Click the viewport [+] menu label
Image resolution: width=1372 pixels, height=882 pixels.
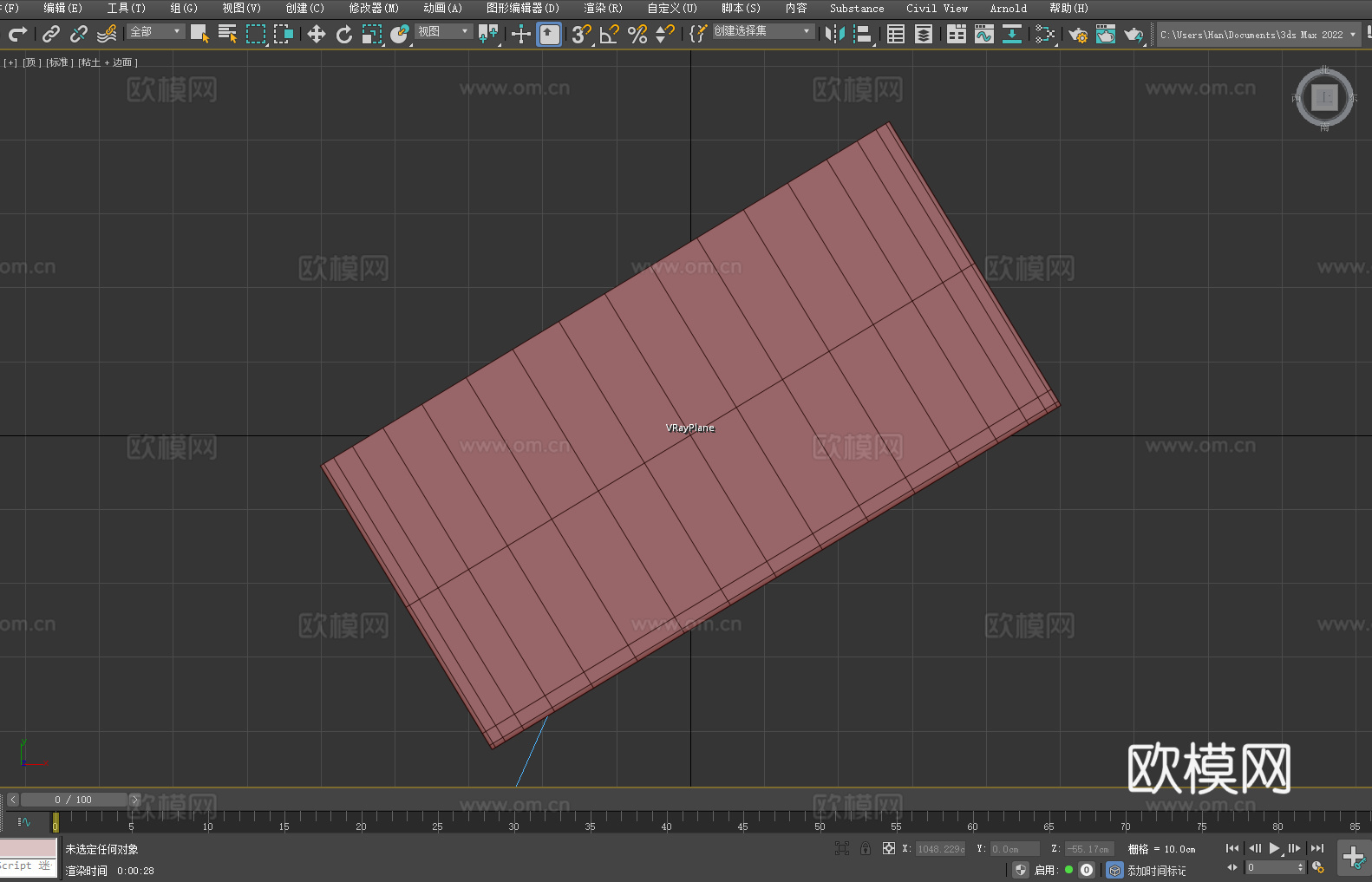pos(10,62)
